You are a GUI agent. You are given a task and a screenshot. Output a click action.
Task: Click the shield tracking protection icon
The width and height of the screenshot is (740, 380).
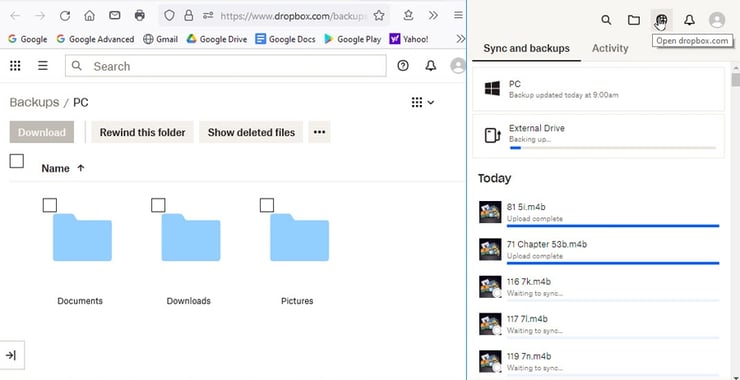169,16
